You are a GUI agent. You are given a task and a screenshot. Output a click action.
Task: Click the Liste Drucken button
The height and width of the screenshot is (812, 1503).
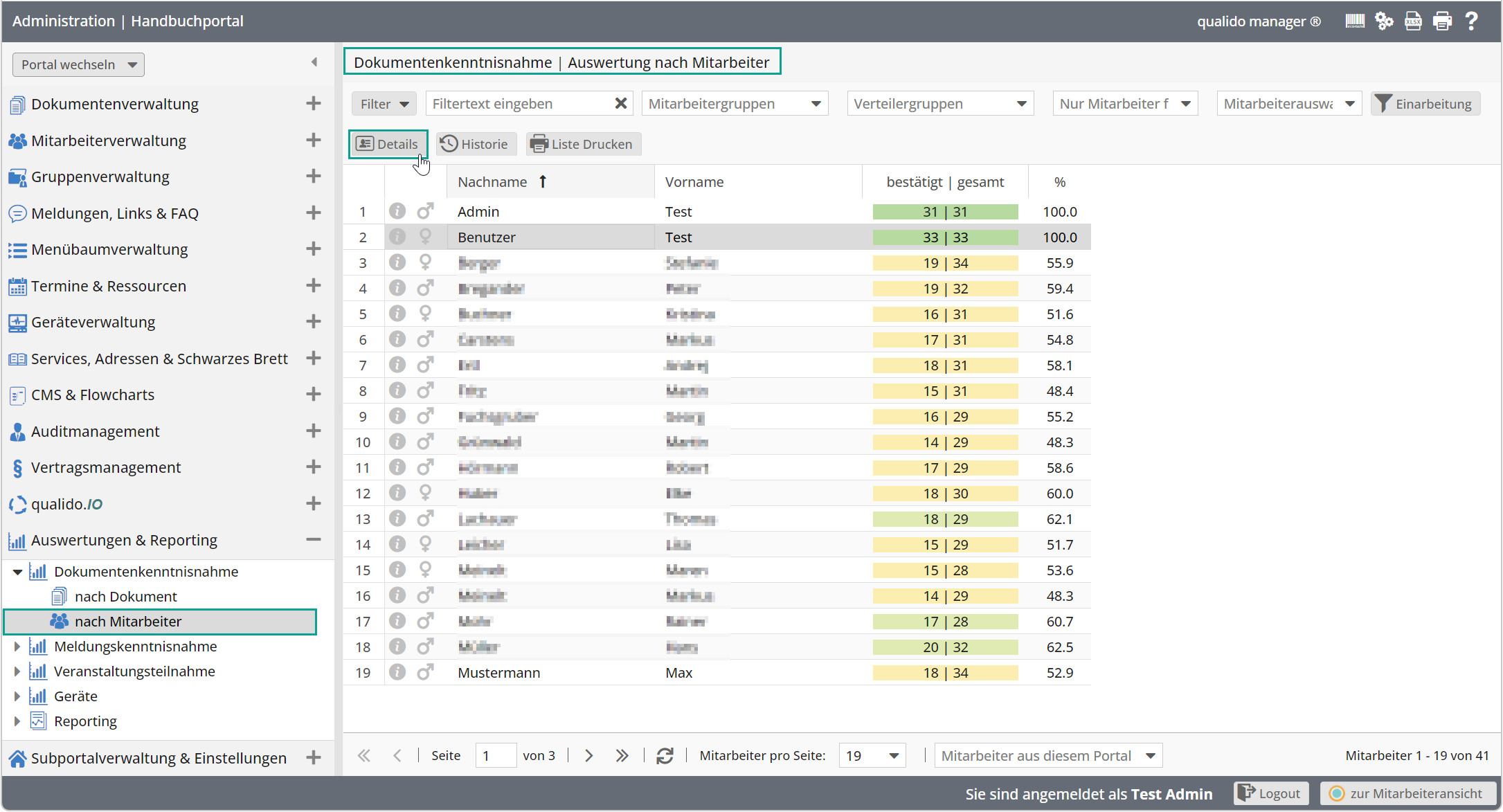pyautogui.click(x=583, y=144)
